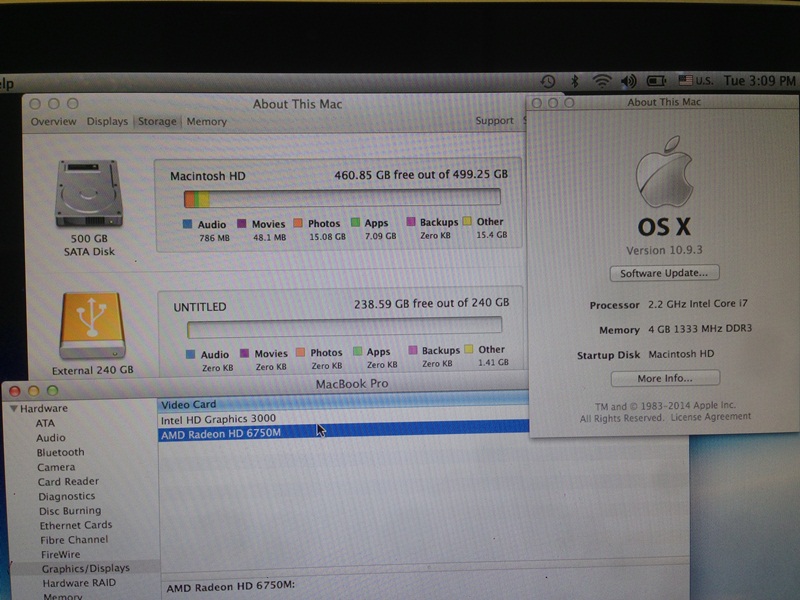Click the 15.08 GB Photos size value
The height and width of the screenshot is (600, 800).
tap(328, 237)
